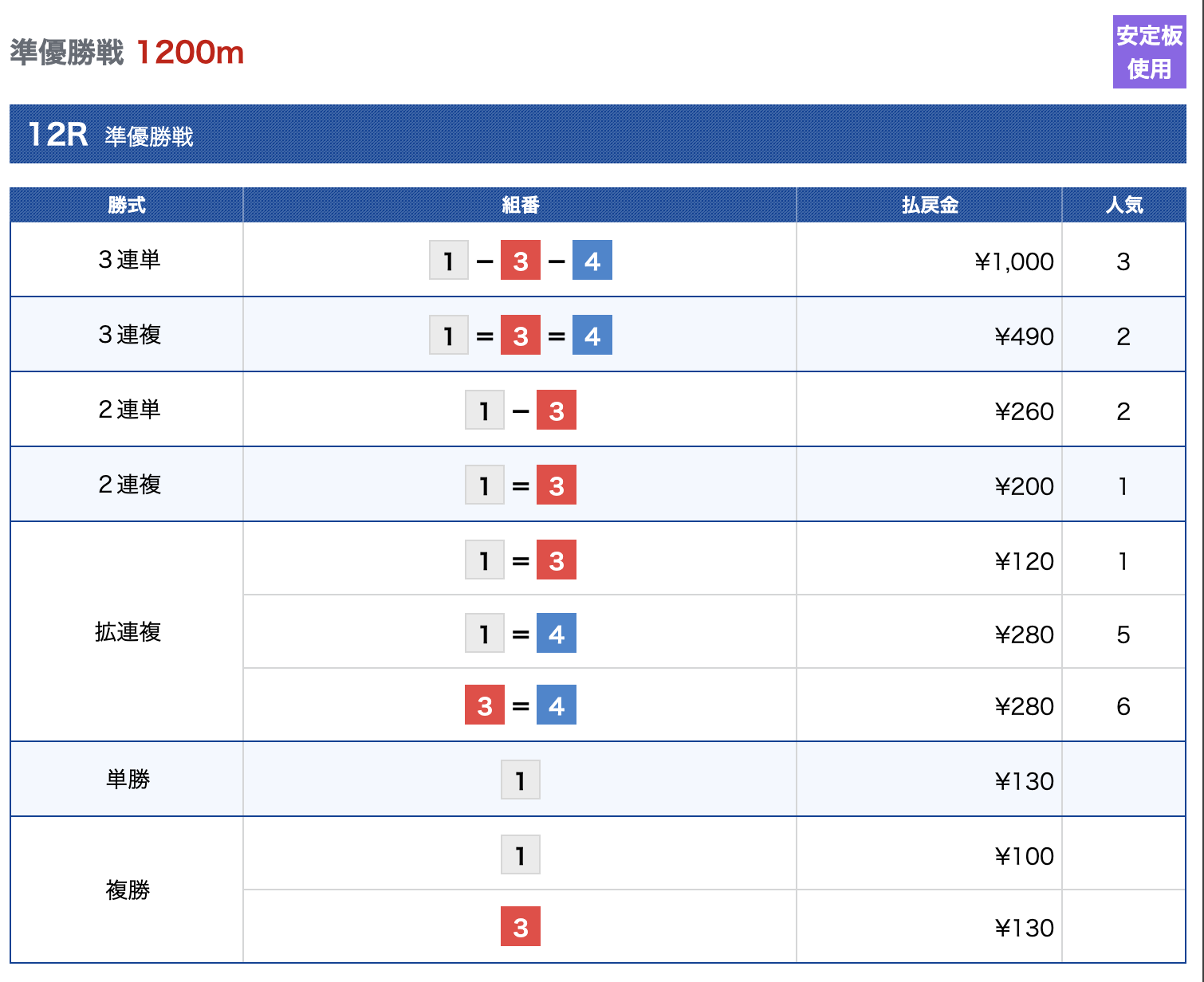Viewport: 1204px width, 982px height.
Task: Select the 組番 column header
Action: pos(521,206)
